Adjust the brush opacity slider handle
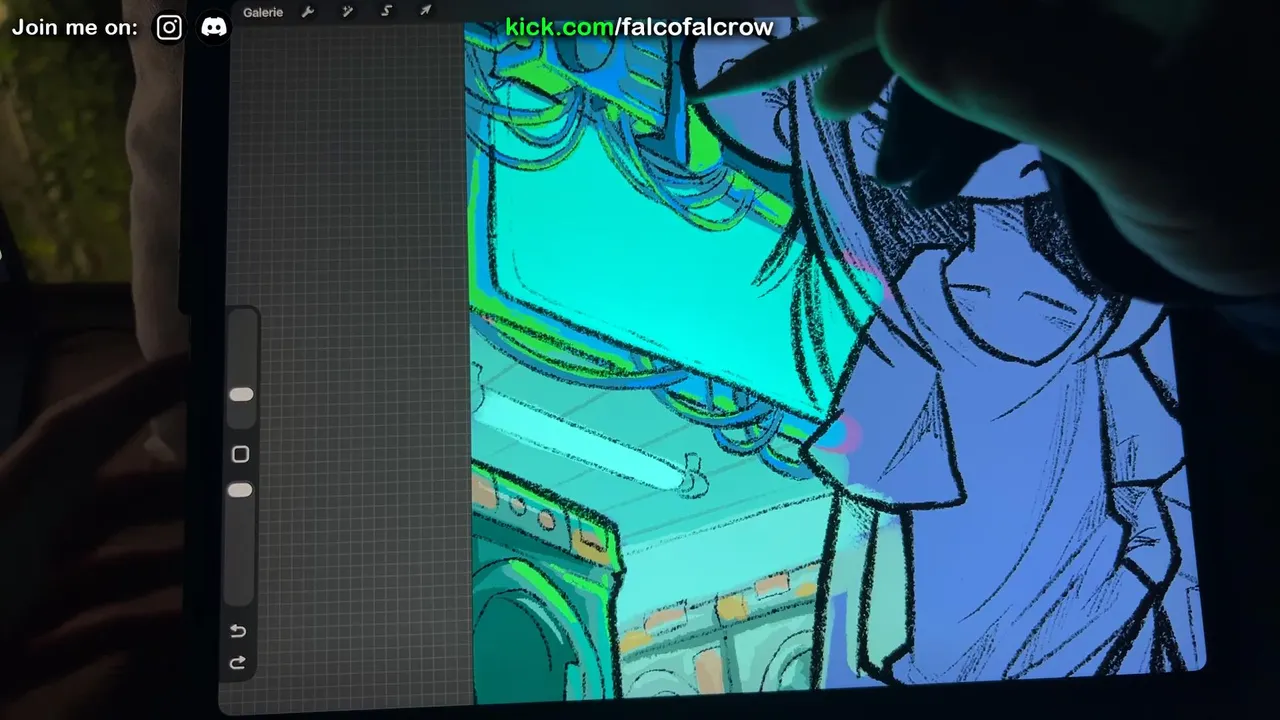The width and height of the screenshot is (1280, 720). point(240,490)
